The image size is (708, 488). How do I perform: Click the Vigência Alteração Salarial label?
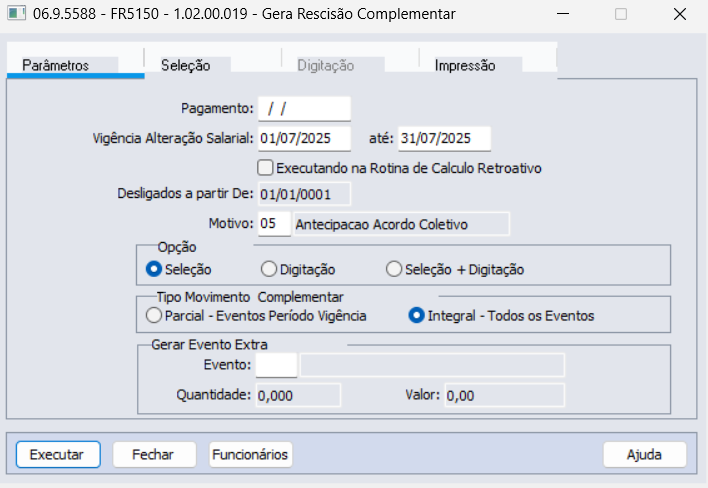click(x=173, y=138)
